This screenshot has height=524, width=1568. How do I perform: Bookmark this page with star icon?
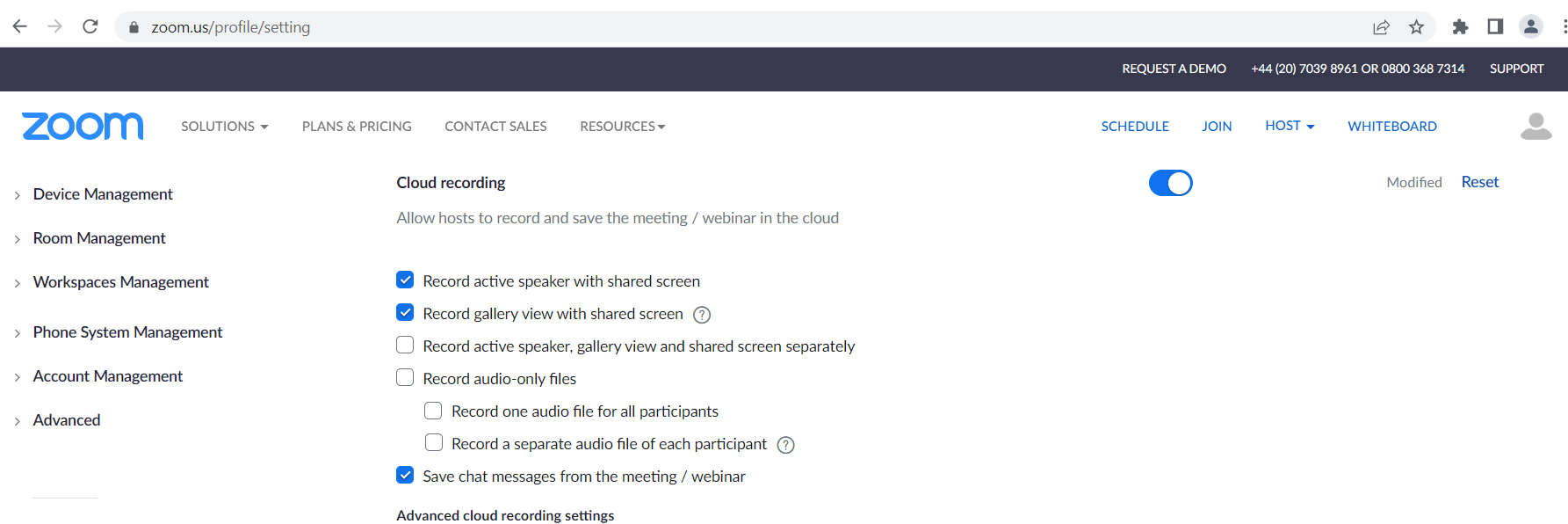point(1416,27)
